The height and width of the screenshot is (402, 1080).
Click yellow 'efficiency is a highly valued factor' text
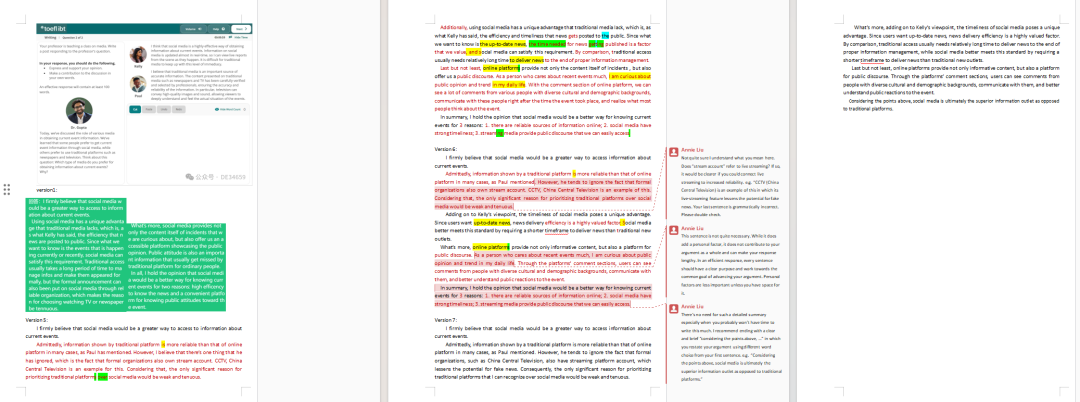[584, 222]
